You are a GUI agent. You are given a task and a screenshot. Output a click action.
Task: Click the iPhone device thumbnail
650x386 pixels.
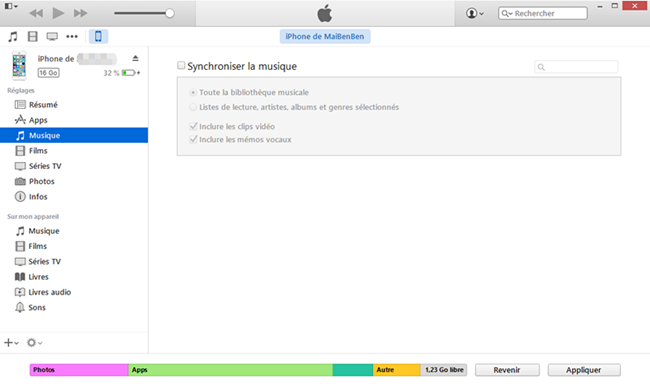coord(19,66)
